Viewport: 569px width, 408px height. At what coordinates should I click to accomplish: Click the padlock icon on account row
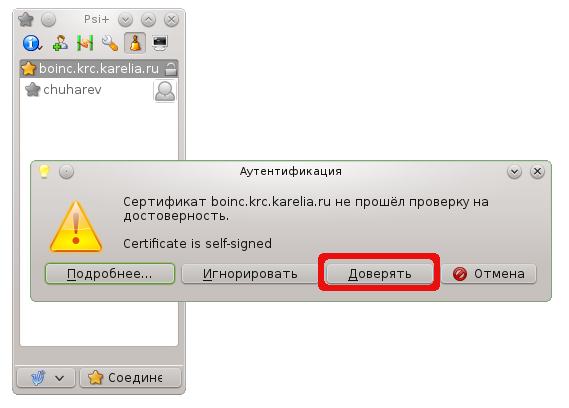point(171,69)
